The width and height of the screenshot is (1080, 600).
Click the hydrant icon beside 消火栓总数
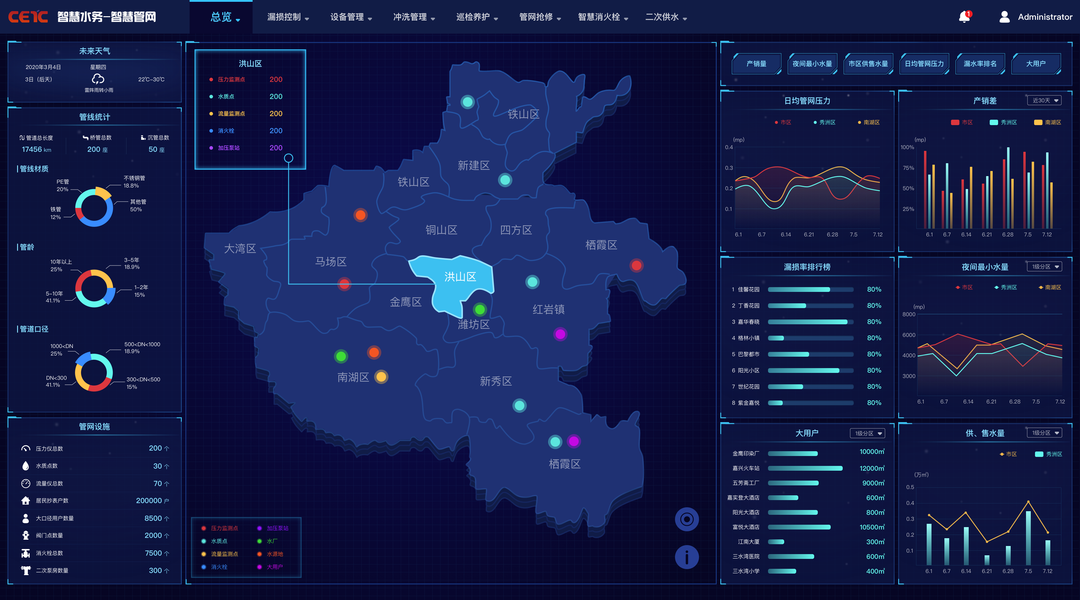[x=25, y=553]
